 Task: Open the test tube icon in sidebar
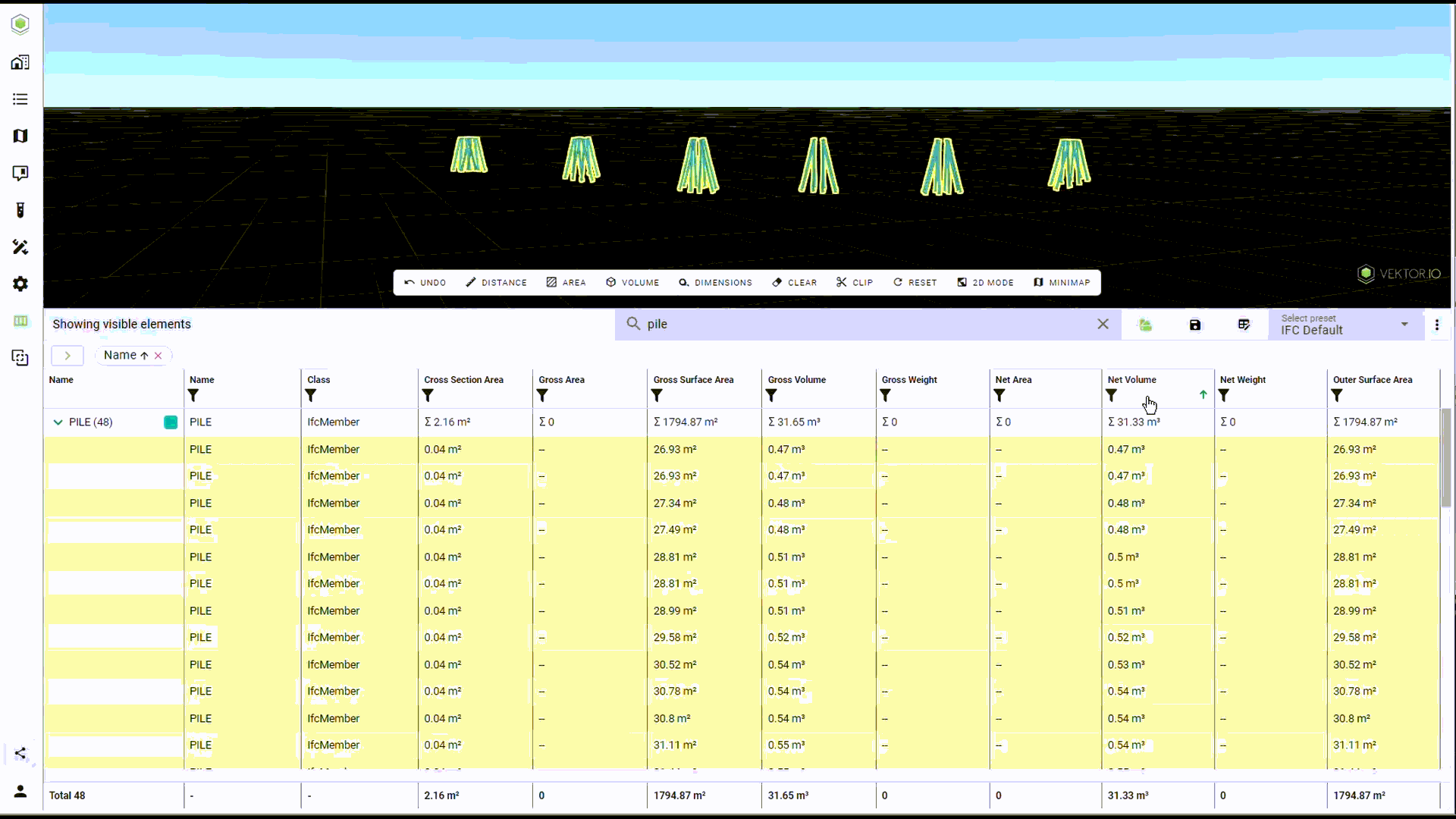(x=20, y=210)
